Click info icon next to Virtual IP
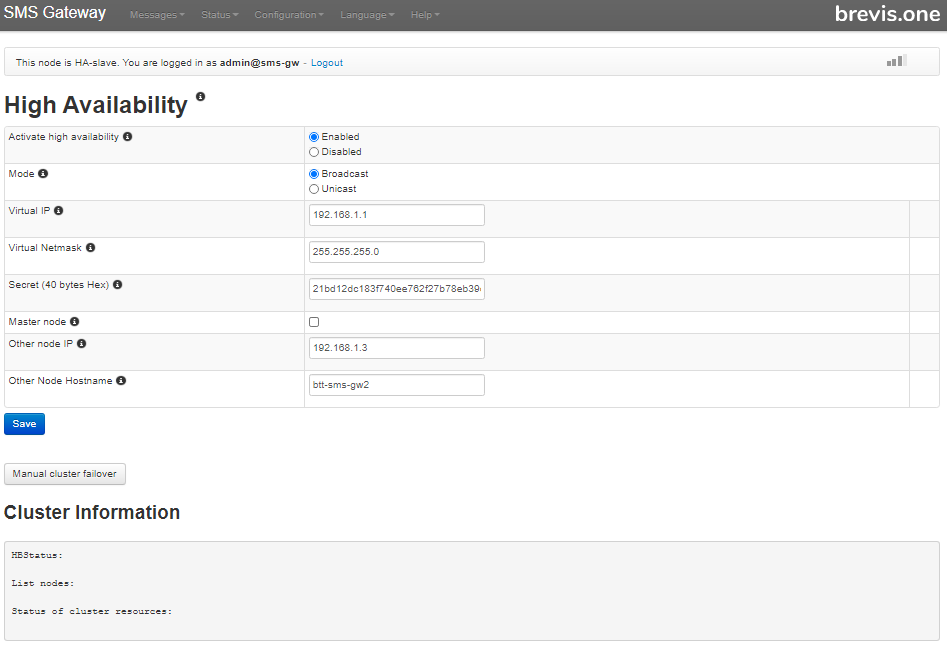The height and width of the screenshot is (645, 947). (x=59, y=211)
